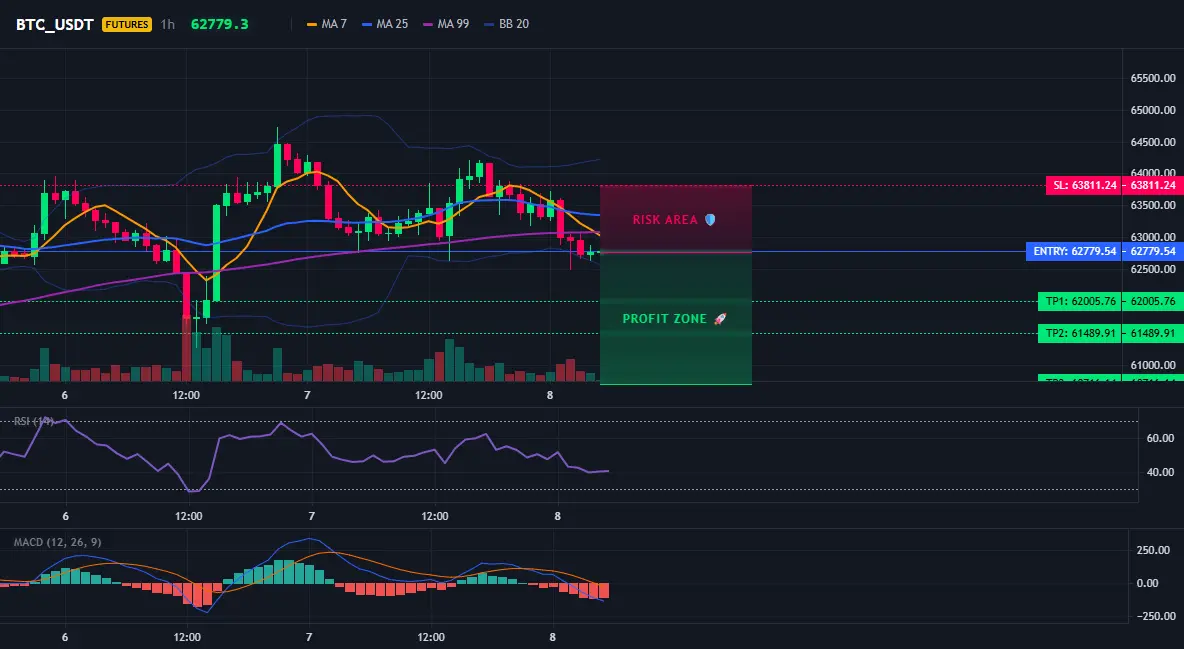Click the 0.00 label on MACD axis
This screenshot has width=1184, height=649.
pos(1147,583)
